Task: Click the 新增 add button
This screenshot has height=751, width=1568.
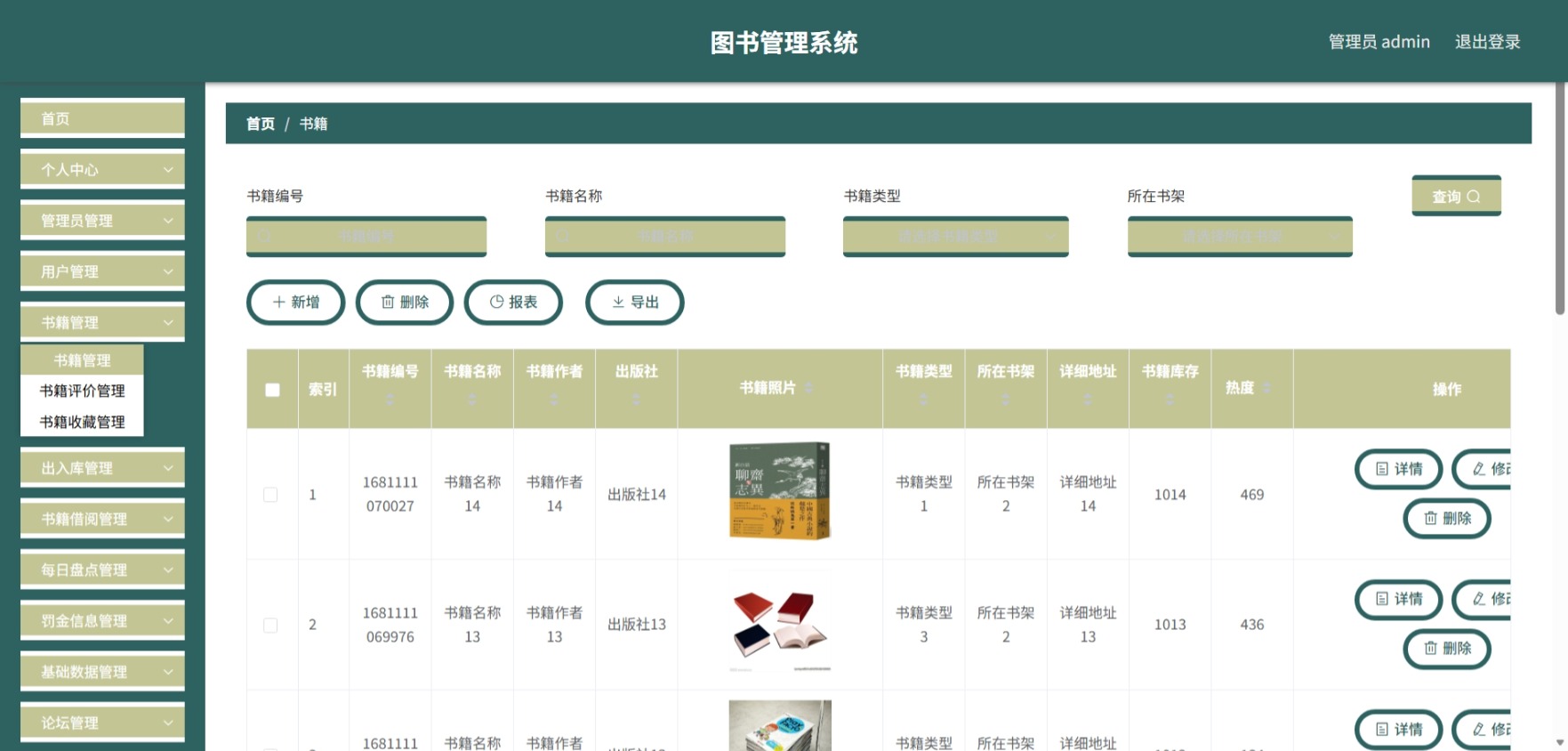Action: point(295,303)
